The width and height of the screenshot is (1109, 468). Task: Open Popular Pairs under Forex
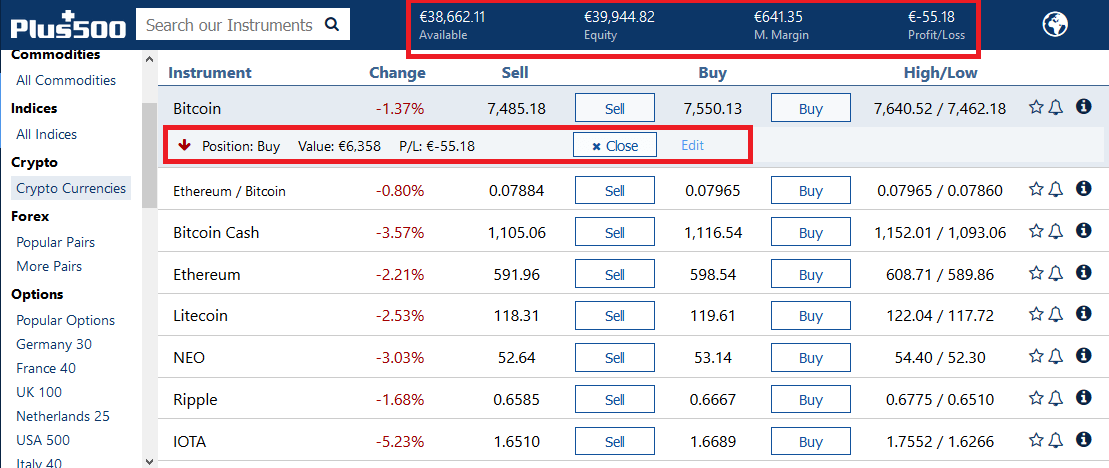[x=55, y=242]
